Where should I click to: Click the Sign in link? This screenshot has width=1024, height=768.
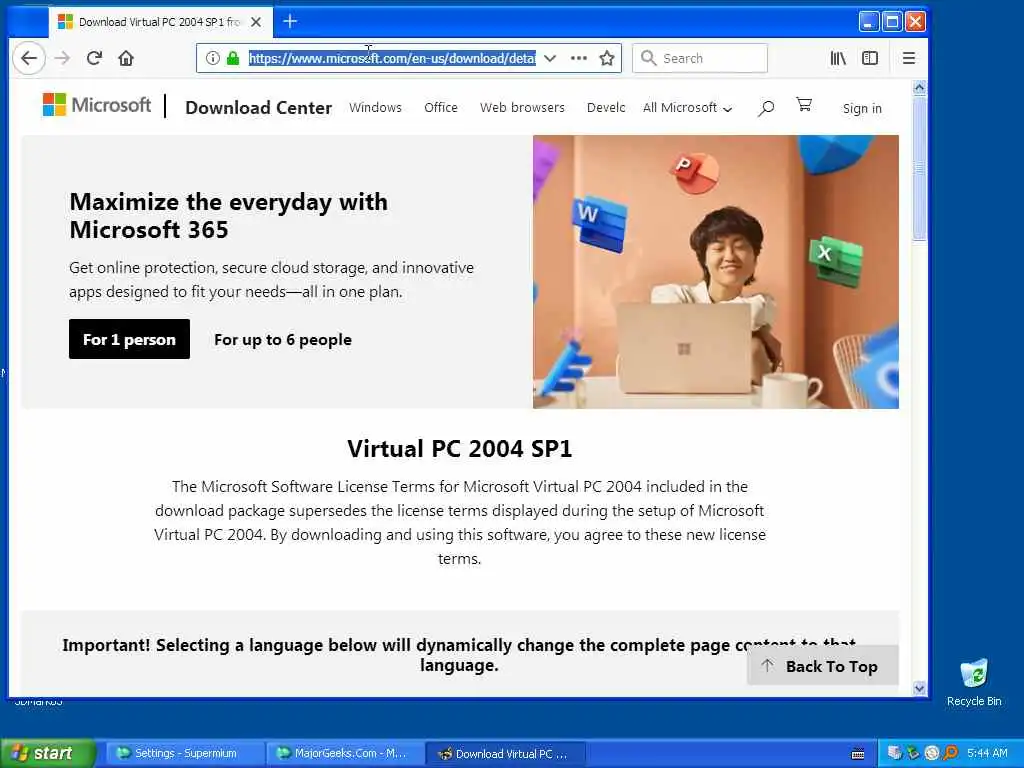[x=862, y=108]
